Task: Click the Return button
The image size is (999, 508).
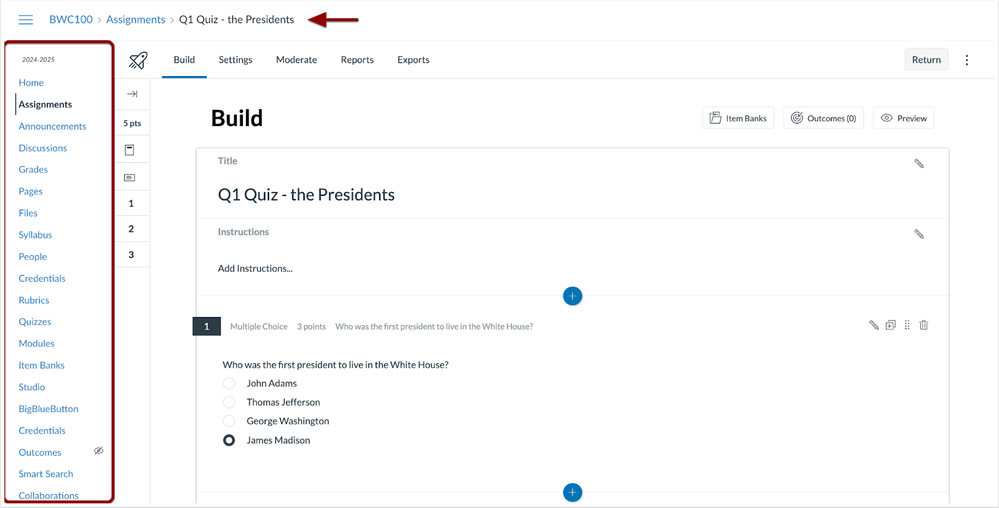Action: pyautogui.click(x=926, y=60)
